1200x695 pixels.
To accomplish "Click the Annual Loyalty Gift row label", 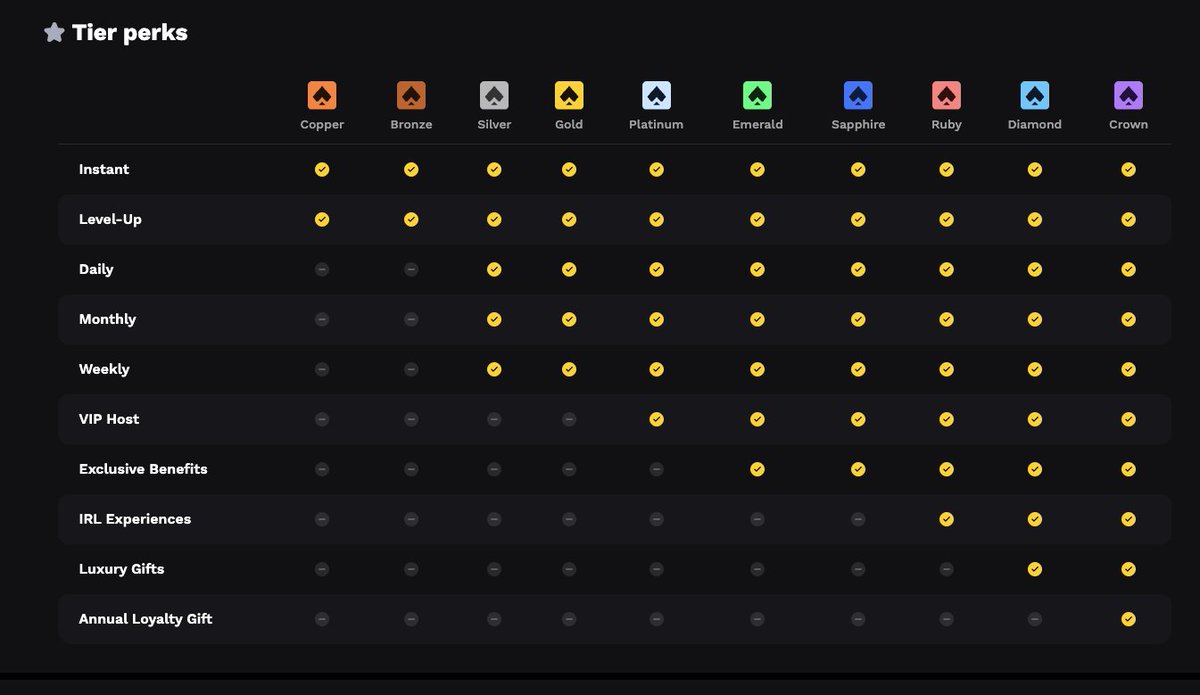I will pos(145,620).
